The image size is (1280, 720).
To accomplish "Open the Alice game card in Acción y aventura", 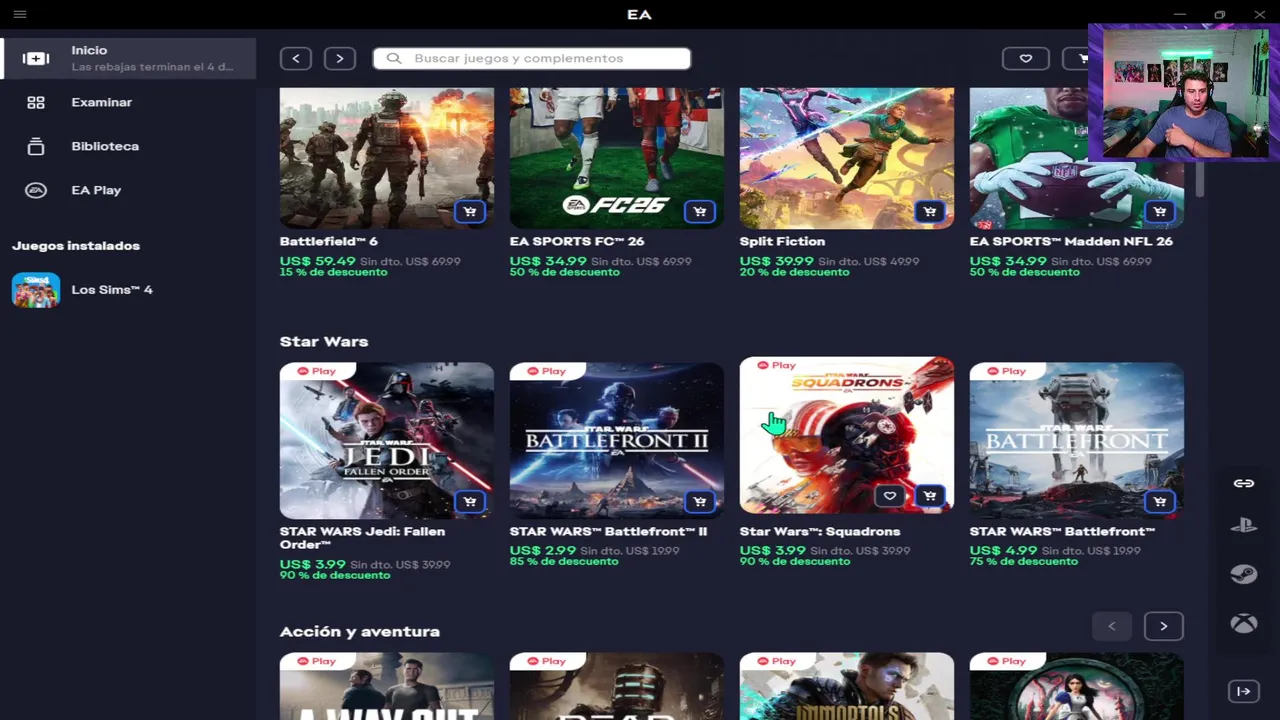I will tap(1077, 686).
